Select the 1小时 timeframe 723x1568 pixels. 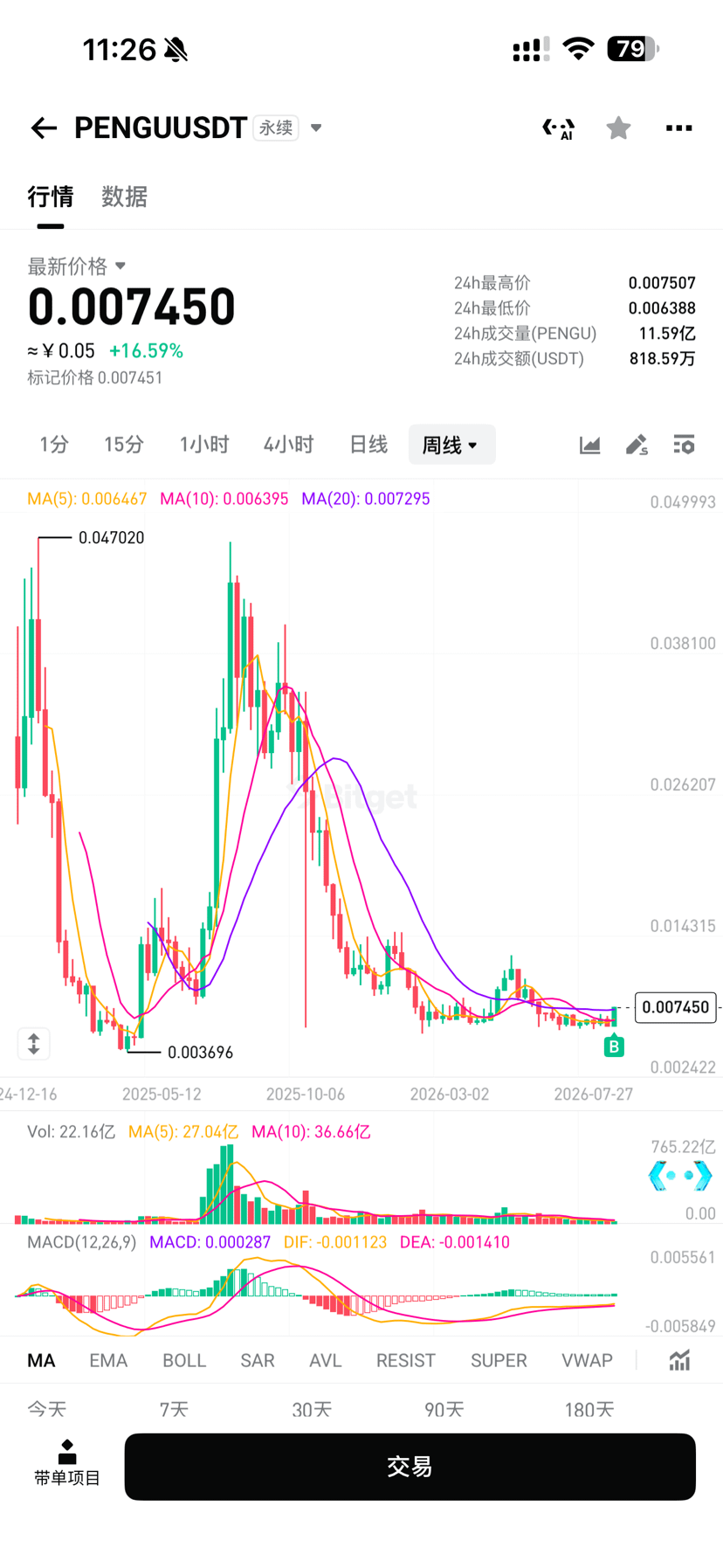click(x=203, y=445)
